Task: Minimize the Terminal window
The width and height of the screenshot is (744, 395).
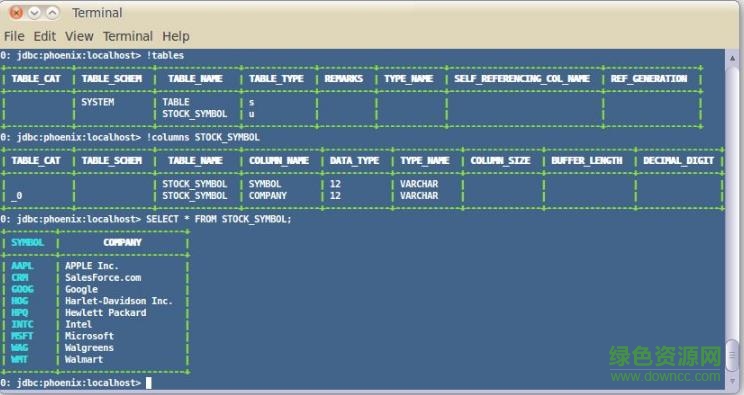Action: (34, 13)
